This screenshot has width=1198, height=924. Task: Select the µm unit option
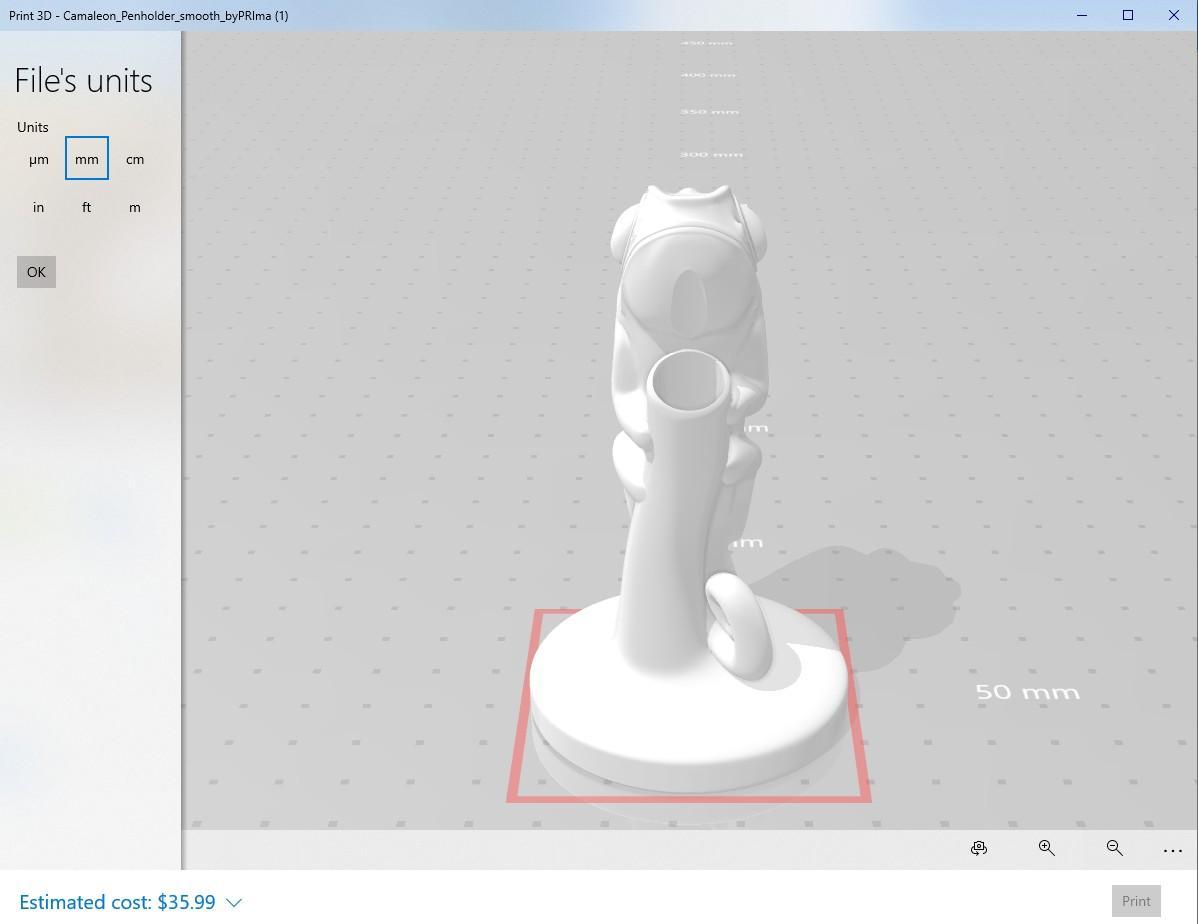[x=39, y=159]
